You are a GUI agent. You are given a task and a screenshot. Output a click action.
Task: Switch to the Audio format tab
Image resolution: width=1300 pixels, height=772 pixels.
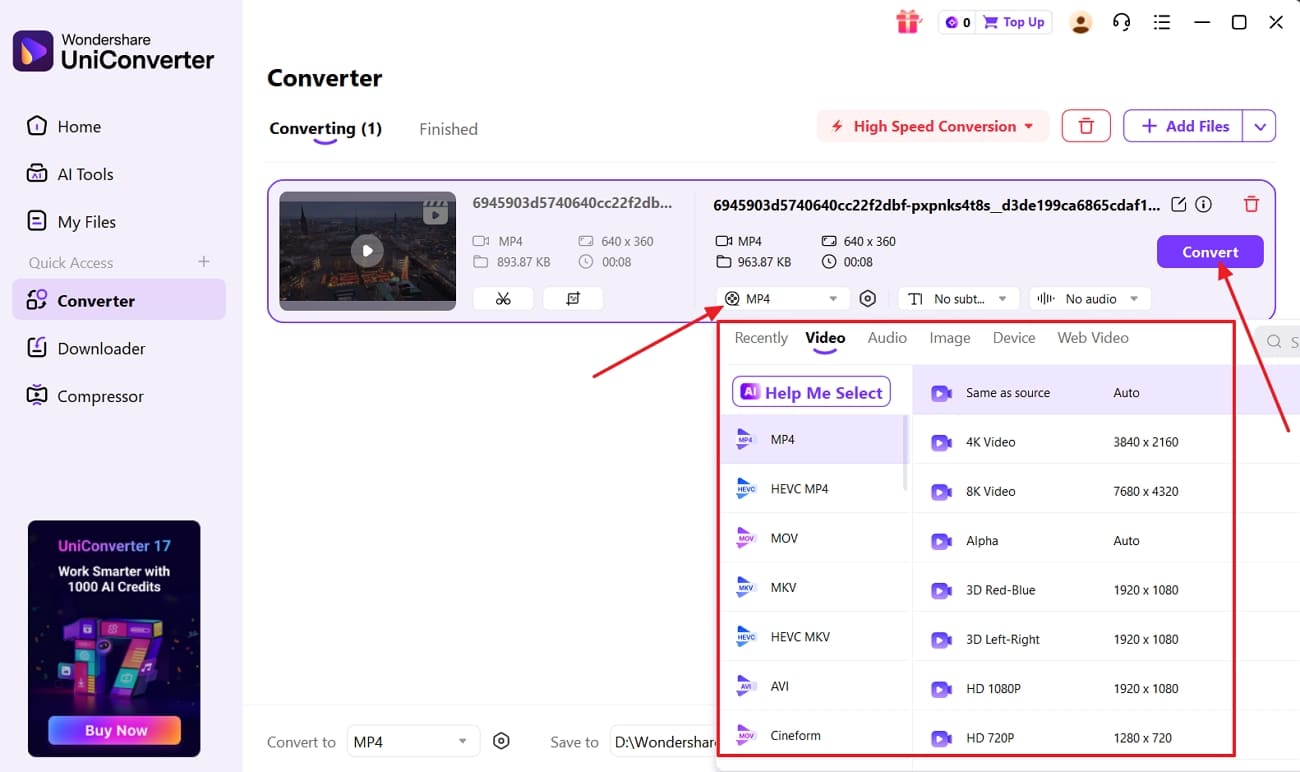(887, 338)
